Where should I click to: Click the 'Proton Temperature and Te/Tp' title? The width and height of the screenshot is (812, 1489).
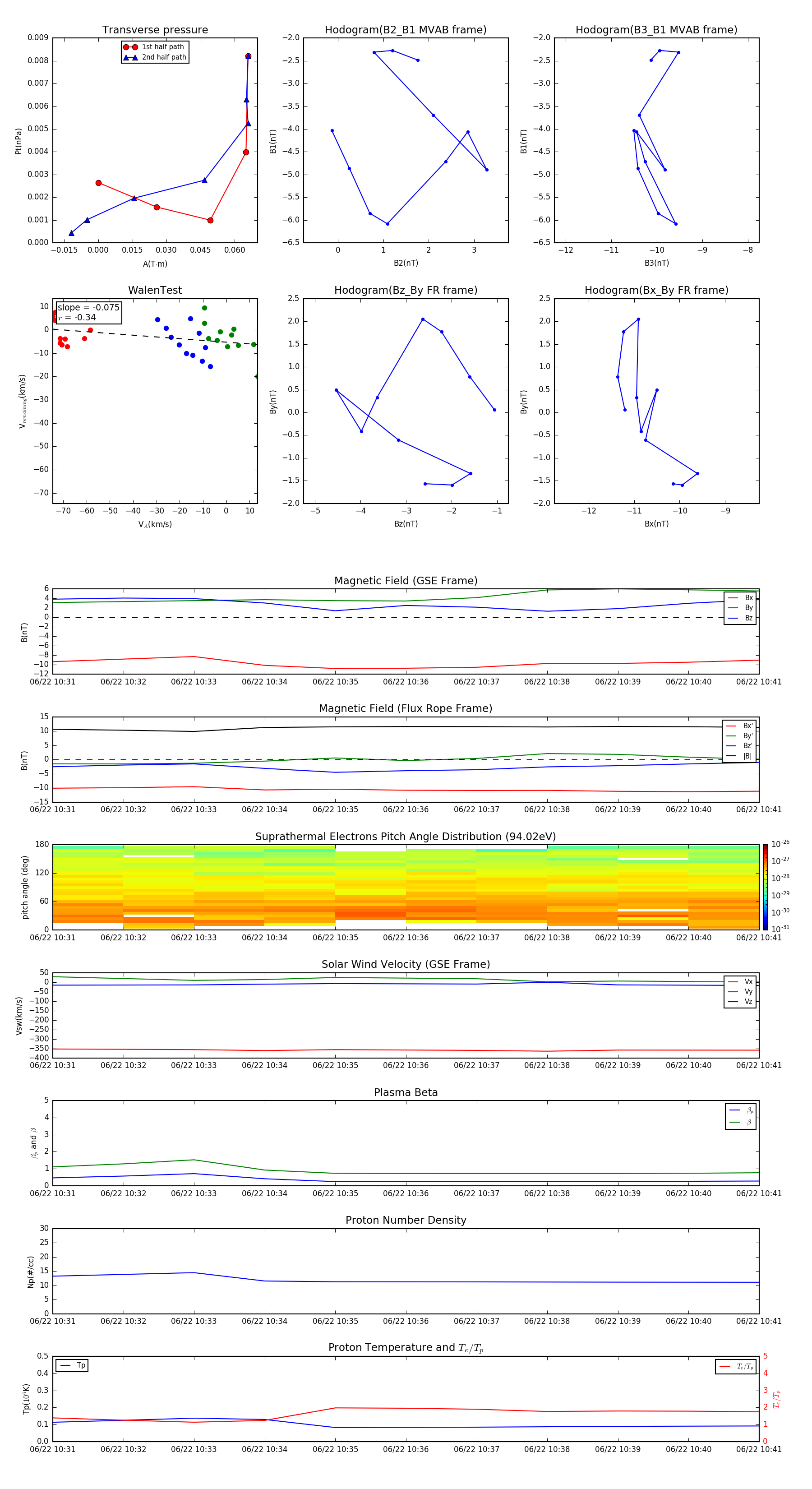pyautogui.click(x=406, y=1348)
